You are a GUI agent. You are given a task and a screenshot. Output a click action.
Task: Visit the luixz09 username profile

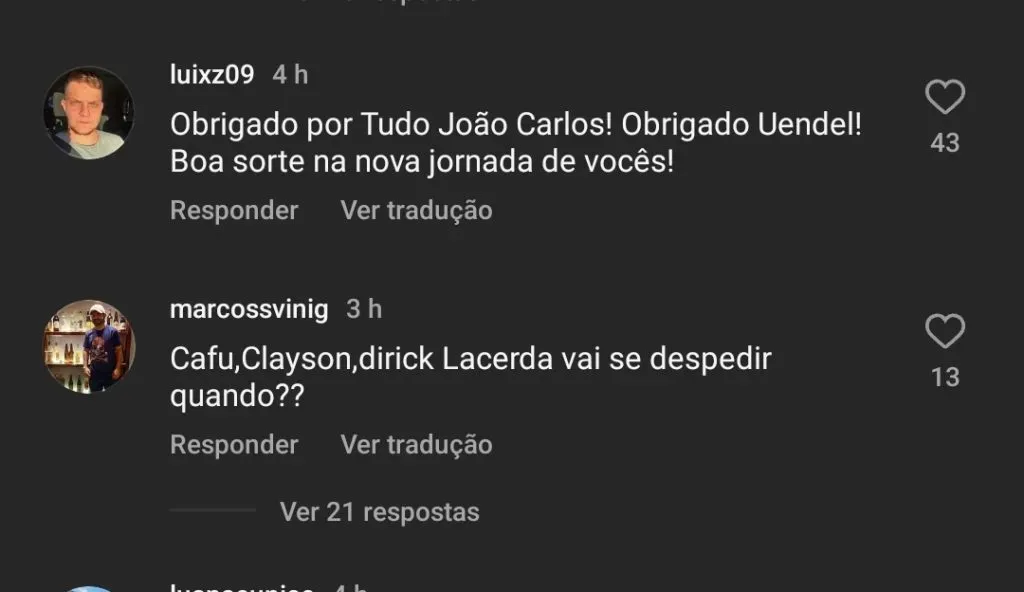click(212, 74)
